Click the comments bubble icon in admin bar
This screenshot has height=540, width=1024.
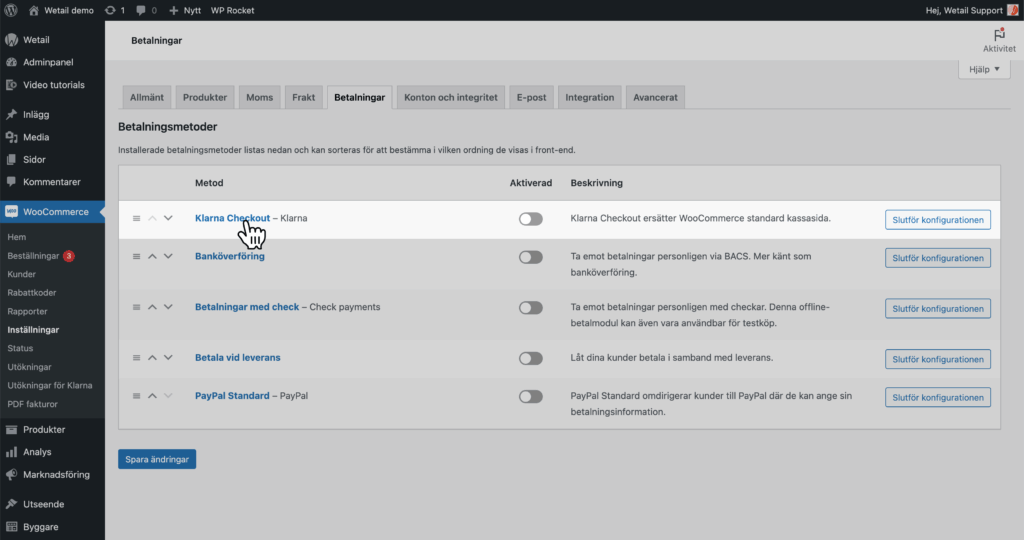pyautogui.click(x=141, y=10)
